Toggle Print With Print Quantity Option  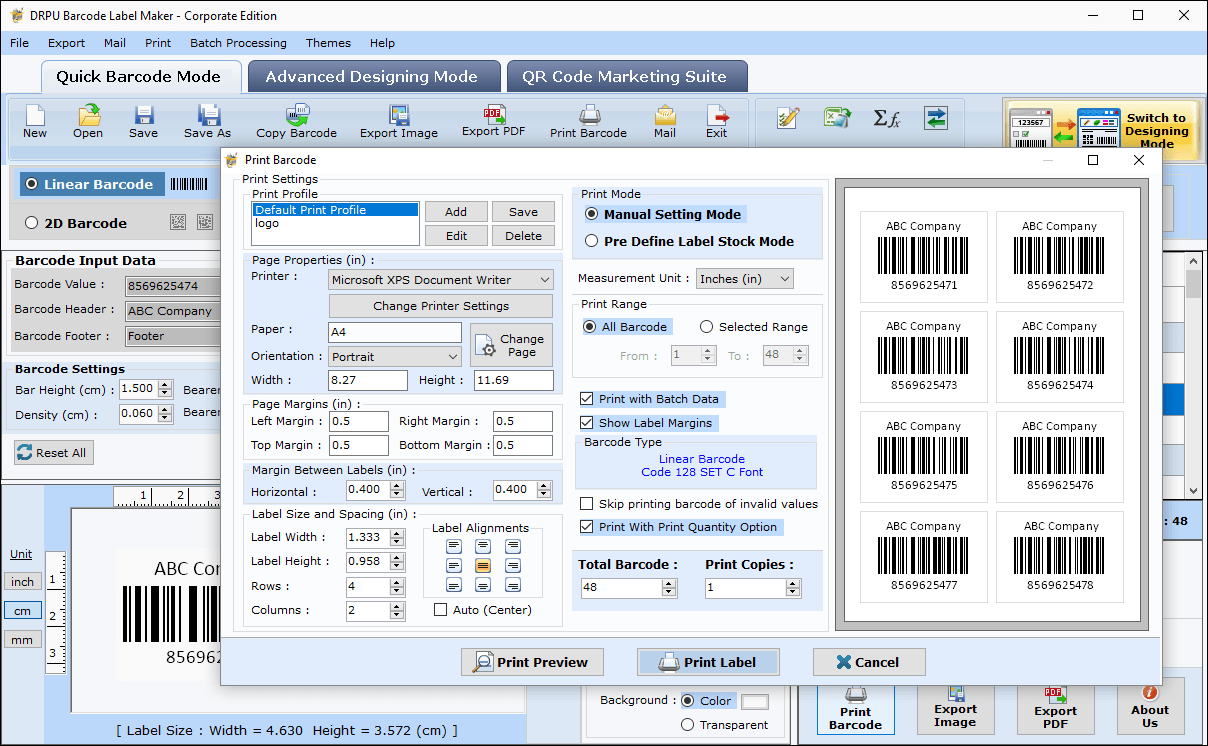pos(587,527)
